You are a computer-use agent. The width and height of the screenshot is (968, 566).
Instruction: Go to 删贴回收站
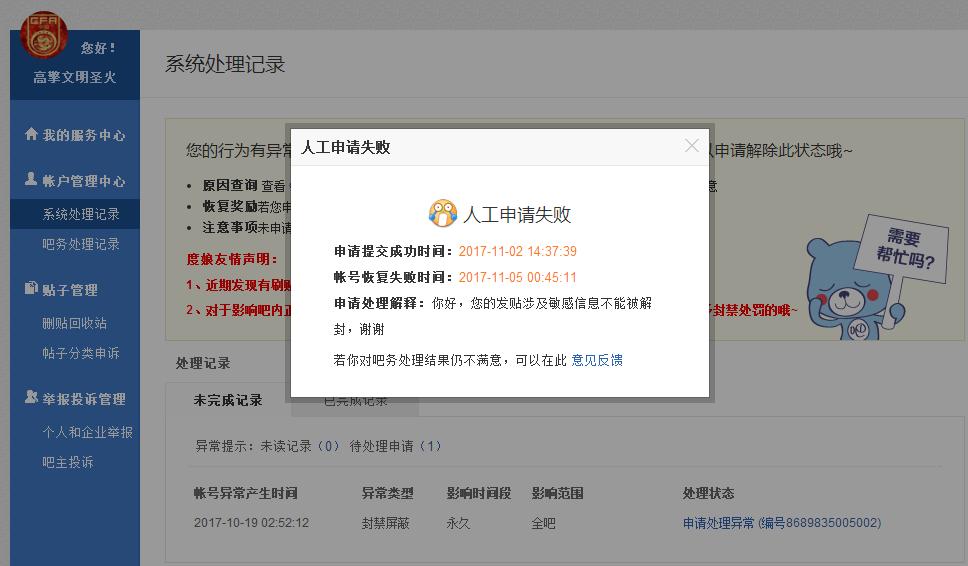74,323
